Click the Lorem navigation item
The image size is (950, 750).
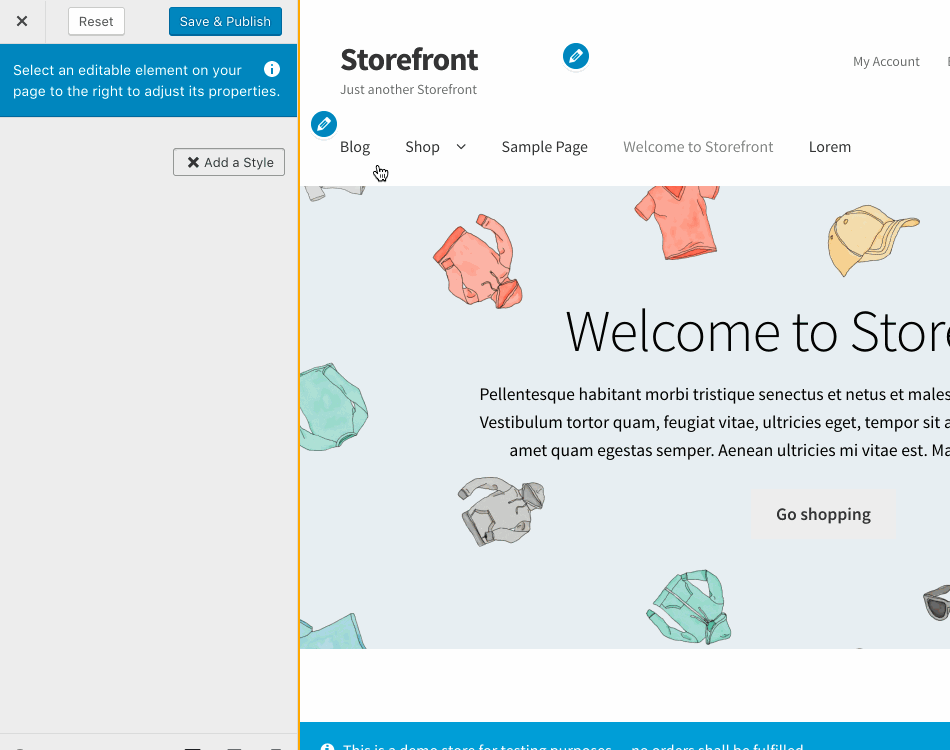[x=829, y=146]
